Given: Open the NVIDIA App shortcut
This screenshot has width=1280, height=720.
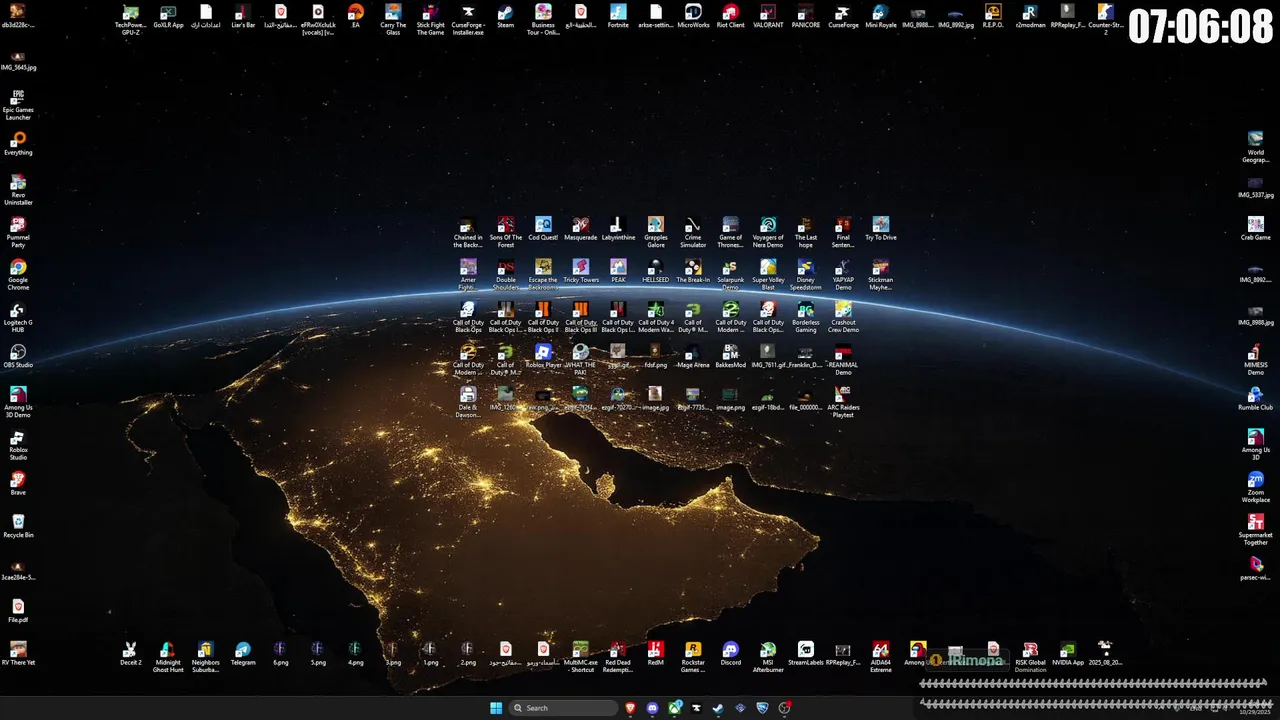Looking at the screenshot, I should (1068, 653).
